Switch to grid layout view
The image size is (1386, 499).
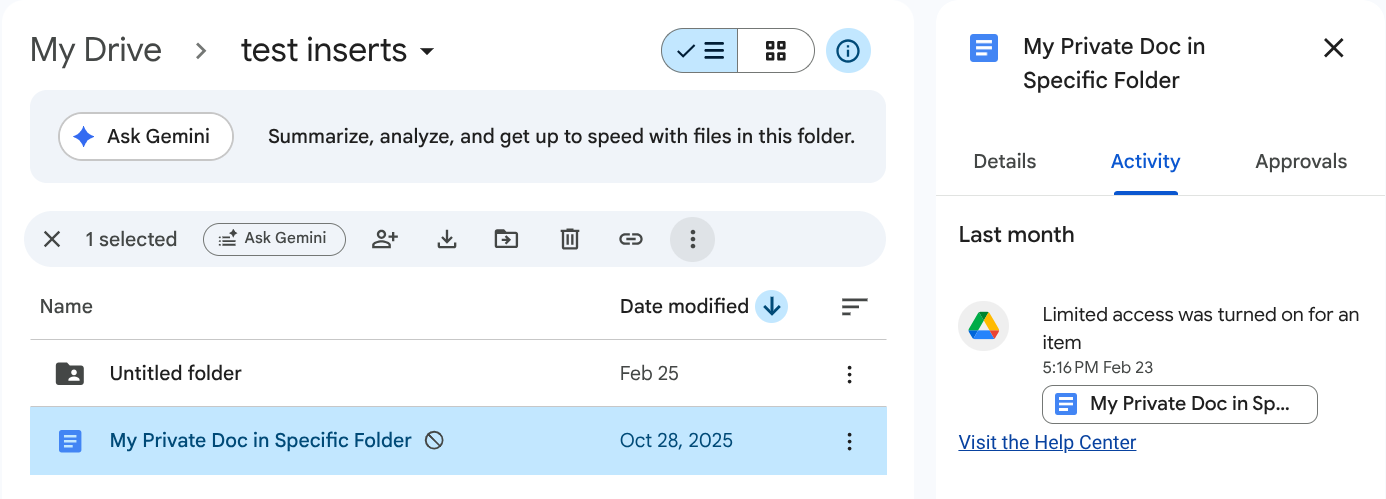tap(776, 51)
